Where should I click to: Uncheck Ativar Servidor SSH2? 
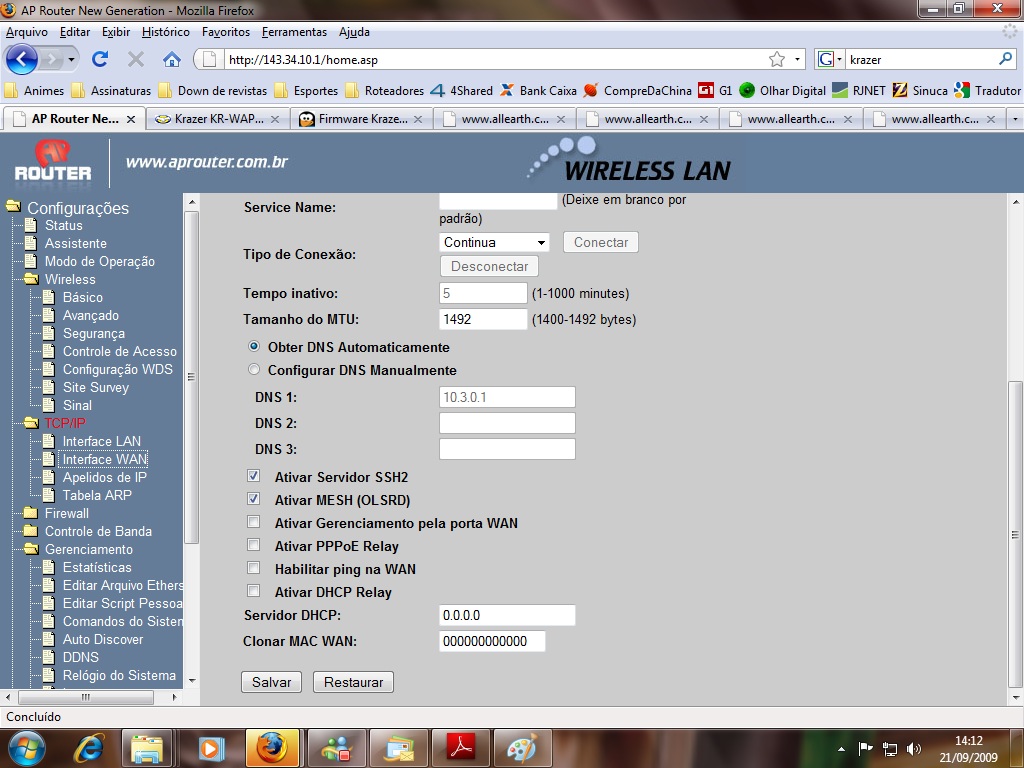point(253,475)
